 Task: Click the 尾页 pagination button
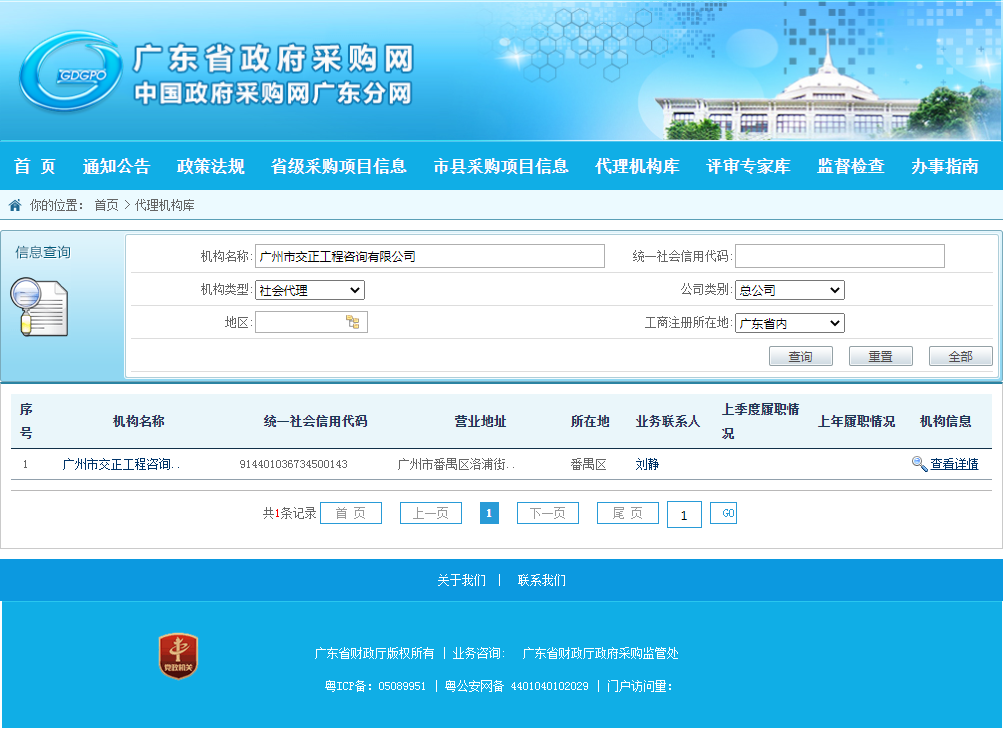tap(628, 513)
